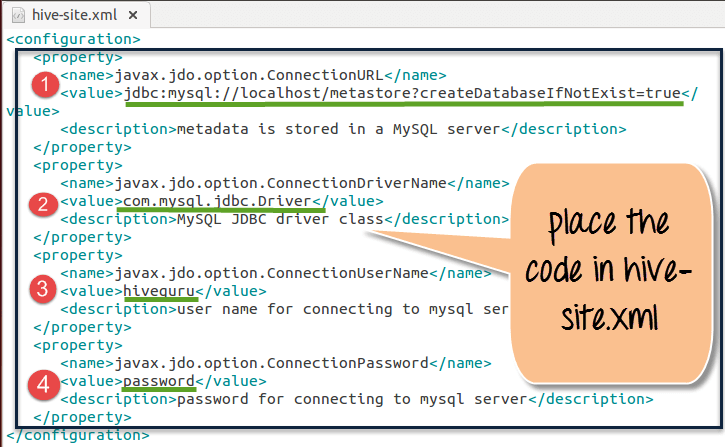Viewport: 725px width, 447px height.
Task: Click the javax.jdo.option.ConnectionPassword name line
Action: coord(276,364)
